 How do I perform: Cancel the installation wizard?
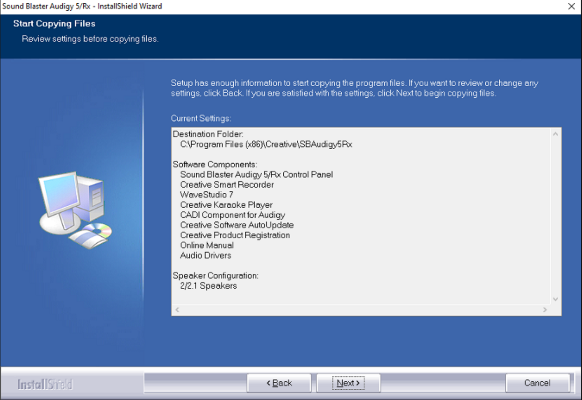point(537,383)
